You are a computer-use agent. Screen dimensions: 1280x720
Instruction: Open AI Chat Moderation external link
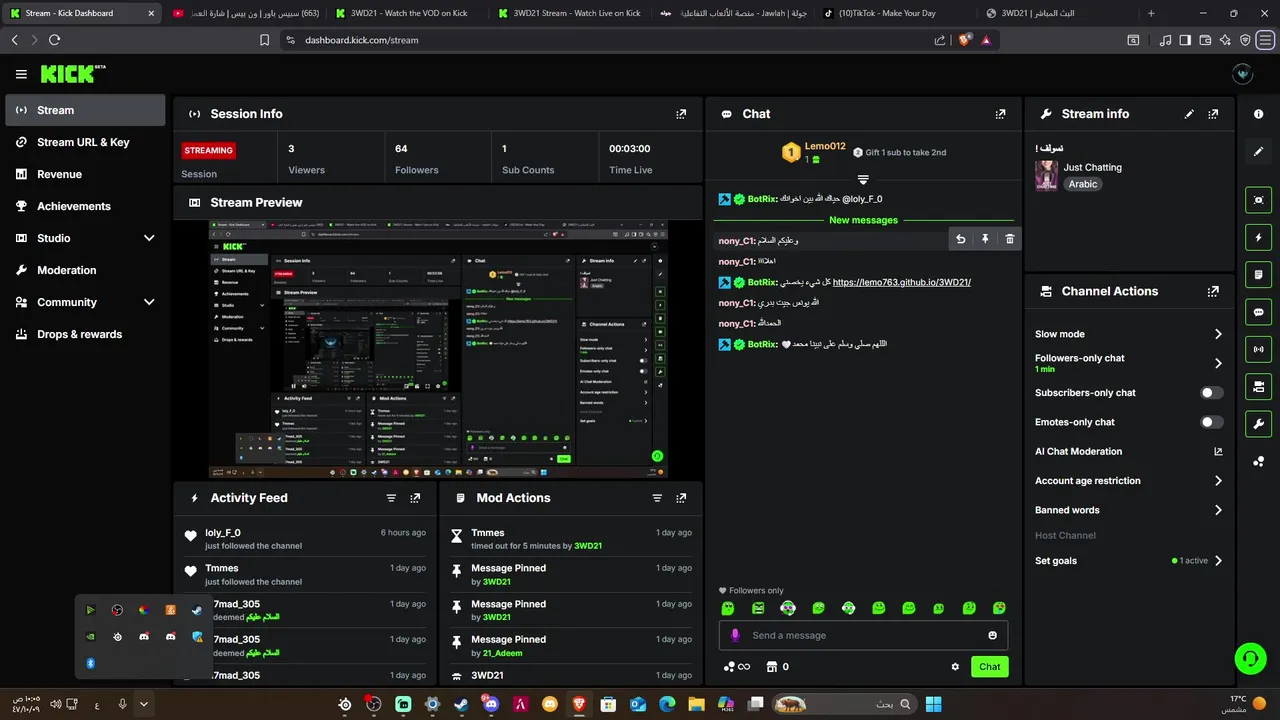pyautogui.click(x=1218, y=452)
